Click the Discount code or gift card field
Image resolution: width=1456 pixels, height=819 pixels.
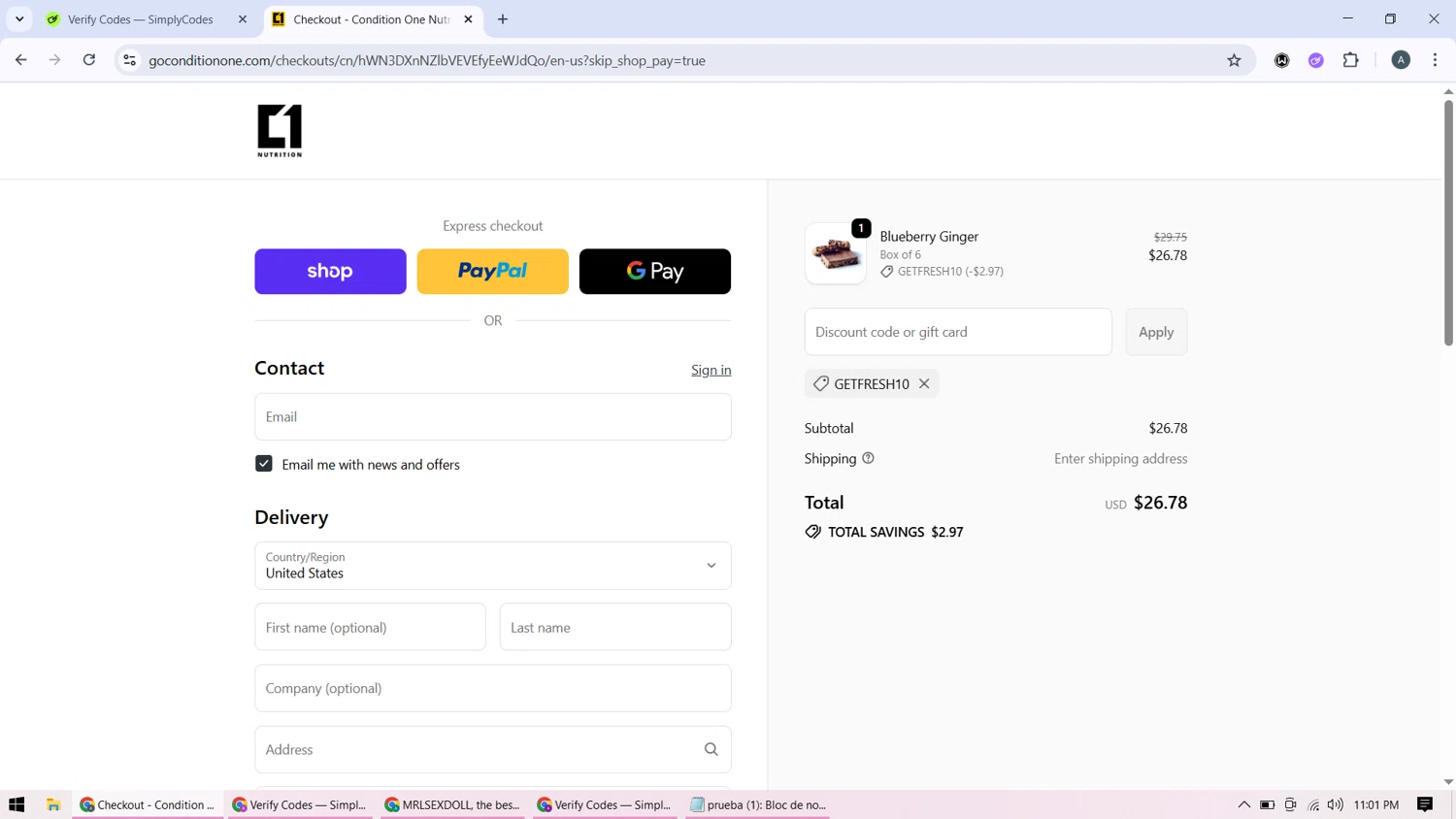click(958, 332)
